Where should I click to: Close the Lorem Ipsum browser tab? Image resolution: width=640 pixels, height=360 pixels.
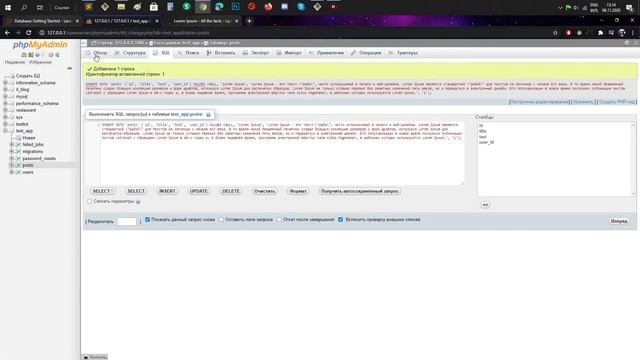(x=236, y=21)
